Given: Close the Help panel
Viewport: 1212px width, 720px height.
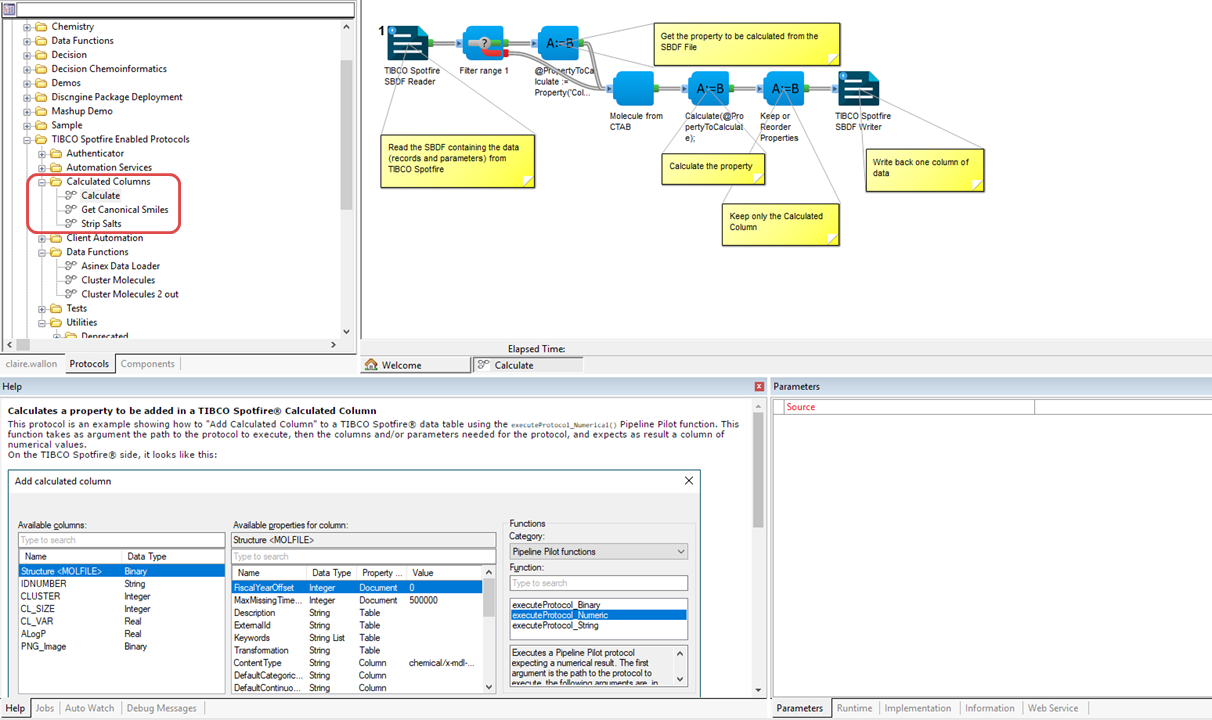Looking at the screenshot, I should (759, 386).
